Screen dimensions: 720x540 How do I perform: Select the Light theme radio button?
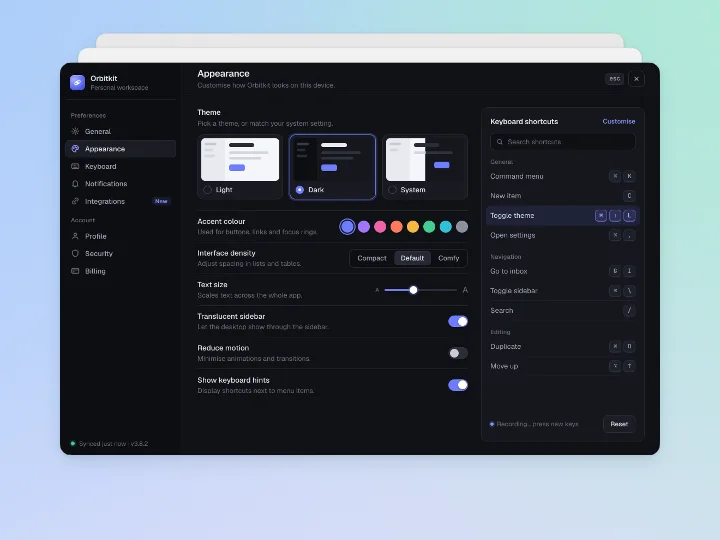(x=208, y=190)
